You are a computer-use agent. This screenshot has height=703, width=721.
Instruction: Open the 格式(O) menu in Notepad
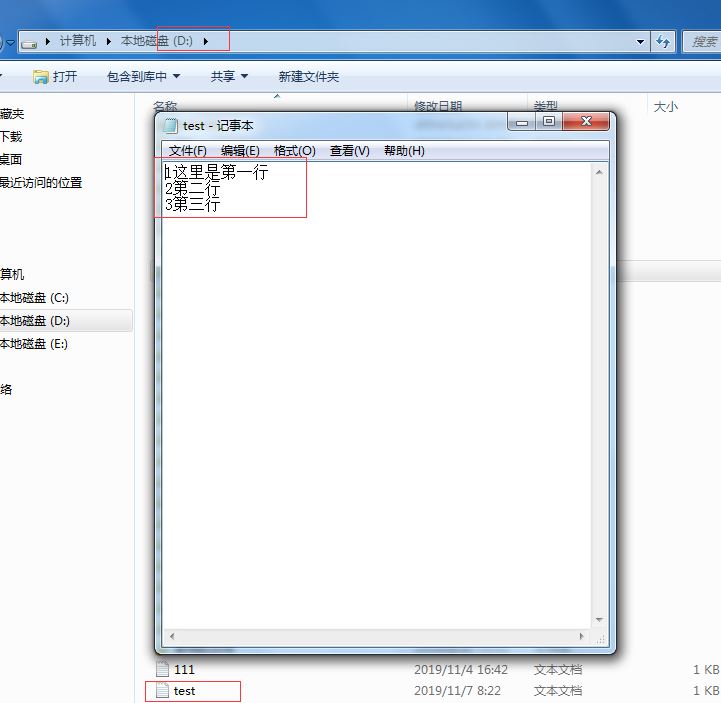tap(294, 151)
